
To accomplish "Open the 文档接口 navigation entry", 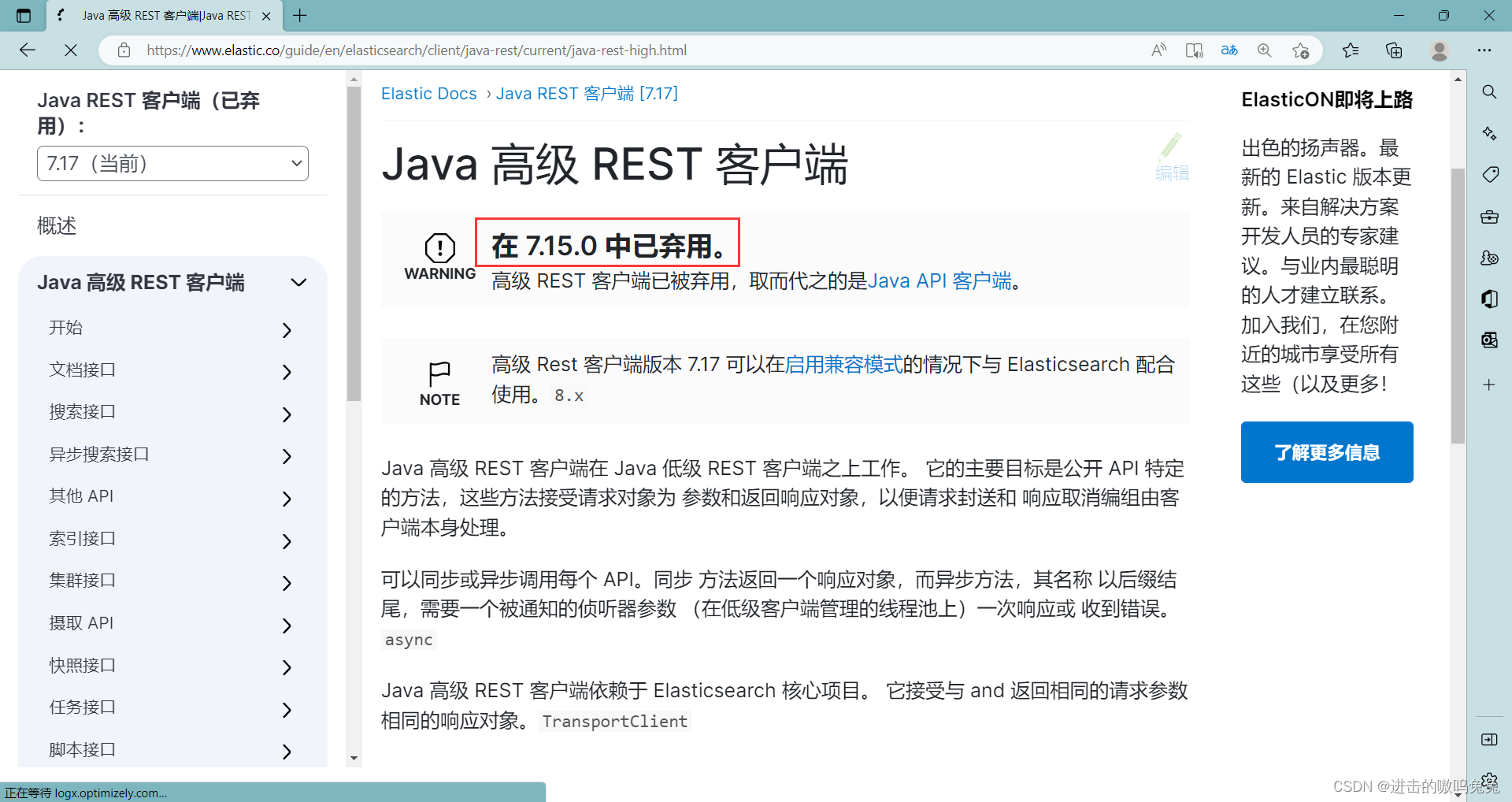I will pos(82,369).
